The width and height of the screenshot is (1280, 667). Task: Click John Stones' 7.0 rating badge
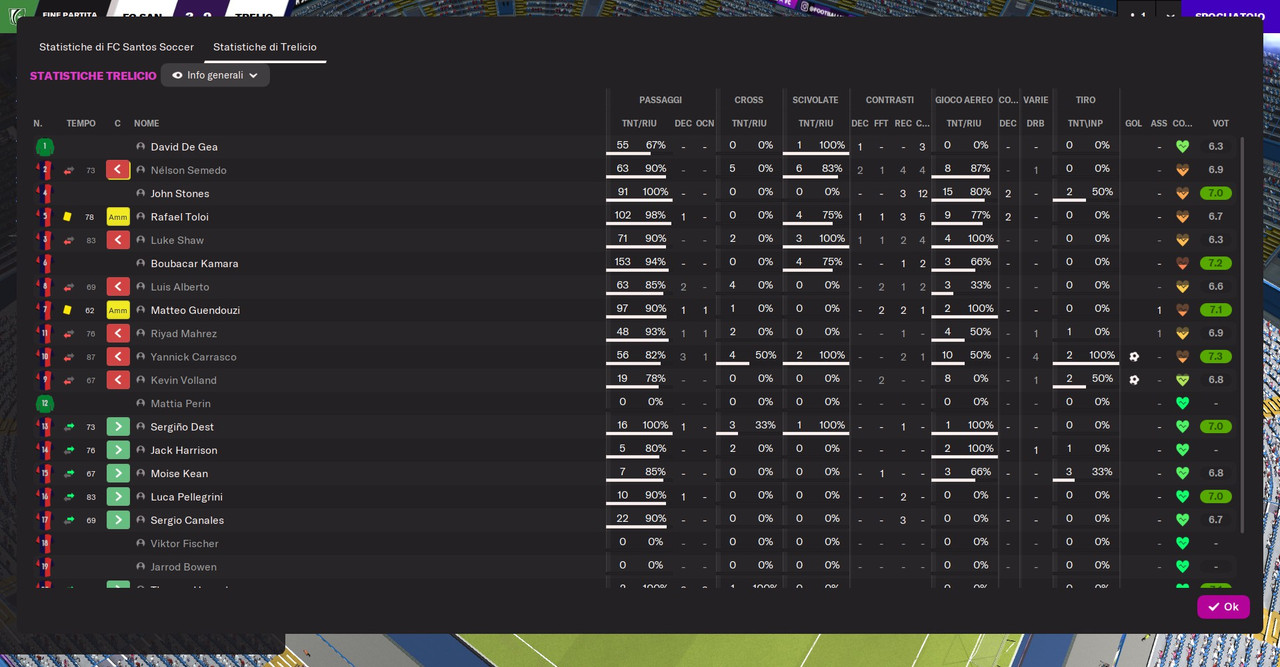point(1216,193)
